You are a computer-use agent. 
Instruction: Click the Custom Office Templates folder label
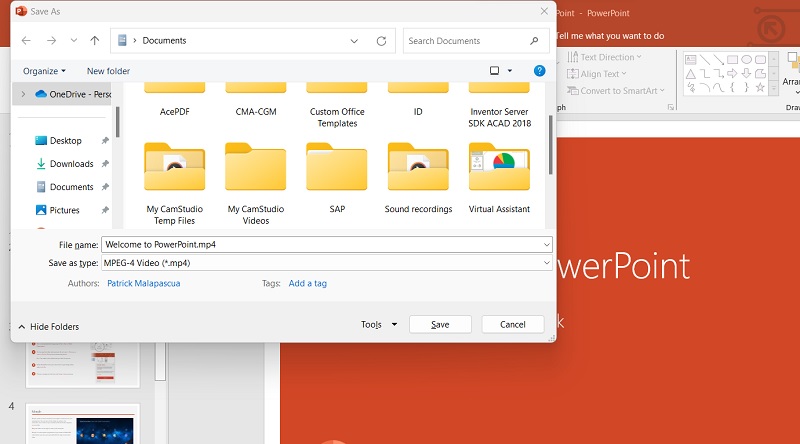click(337, 117)
